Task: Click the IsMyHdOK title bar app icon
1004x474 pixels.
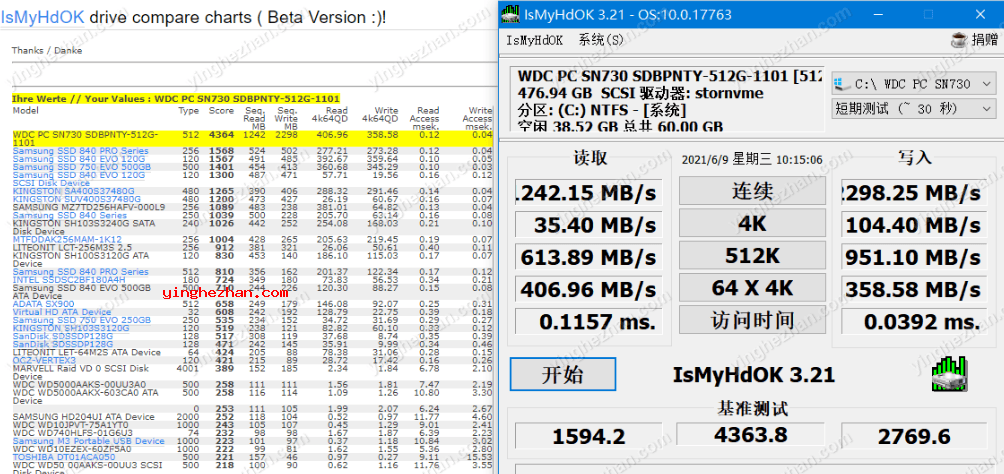Action: (510, 13)
